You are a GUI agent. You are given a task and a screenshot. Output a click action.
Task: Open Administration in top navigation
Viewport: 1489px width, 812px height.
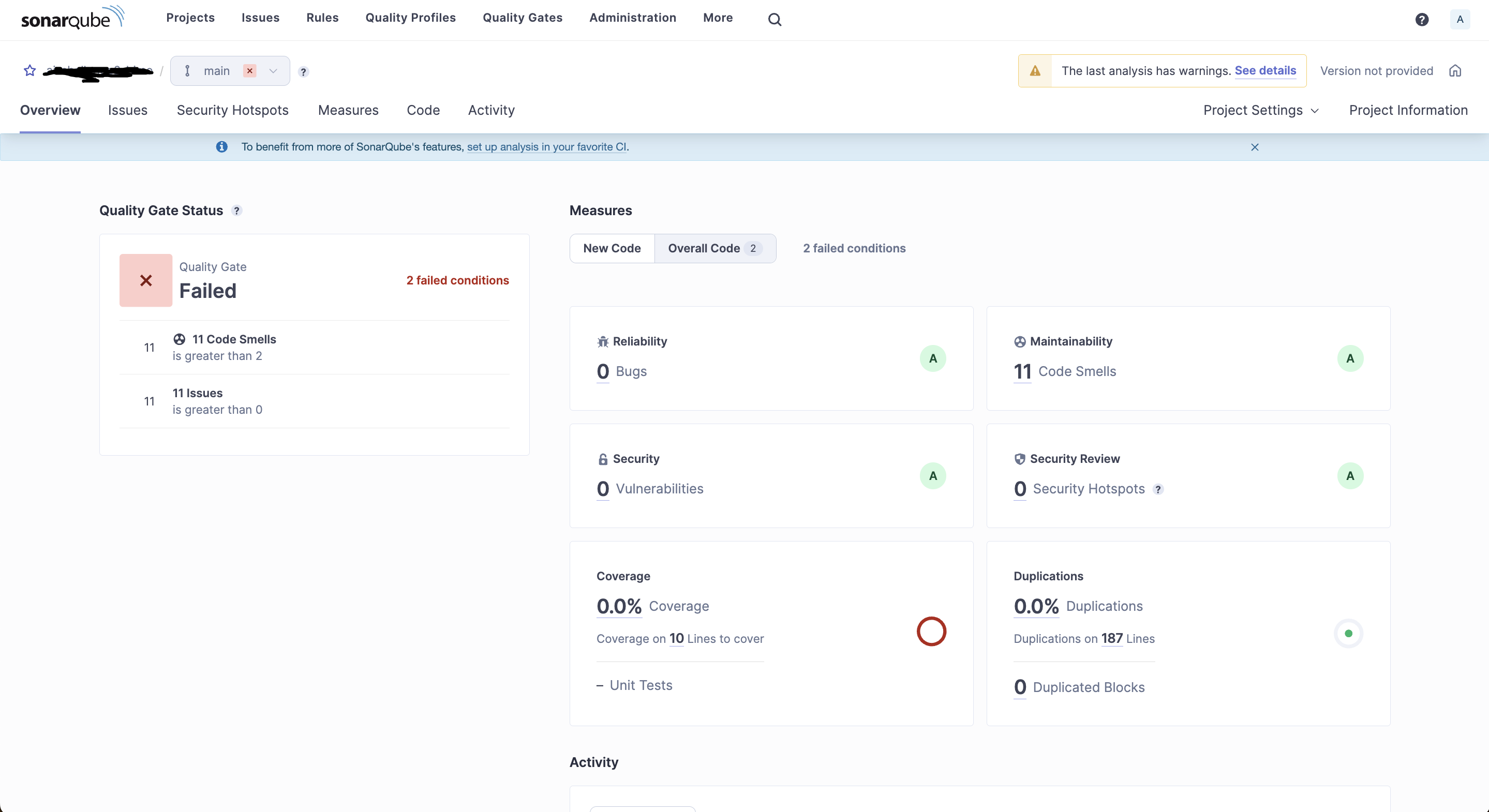tap(632, 18)
